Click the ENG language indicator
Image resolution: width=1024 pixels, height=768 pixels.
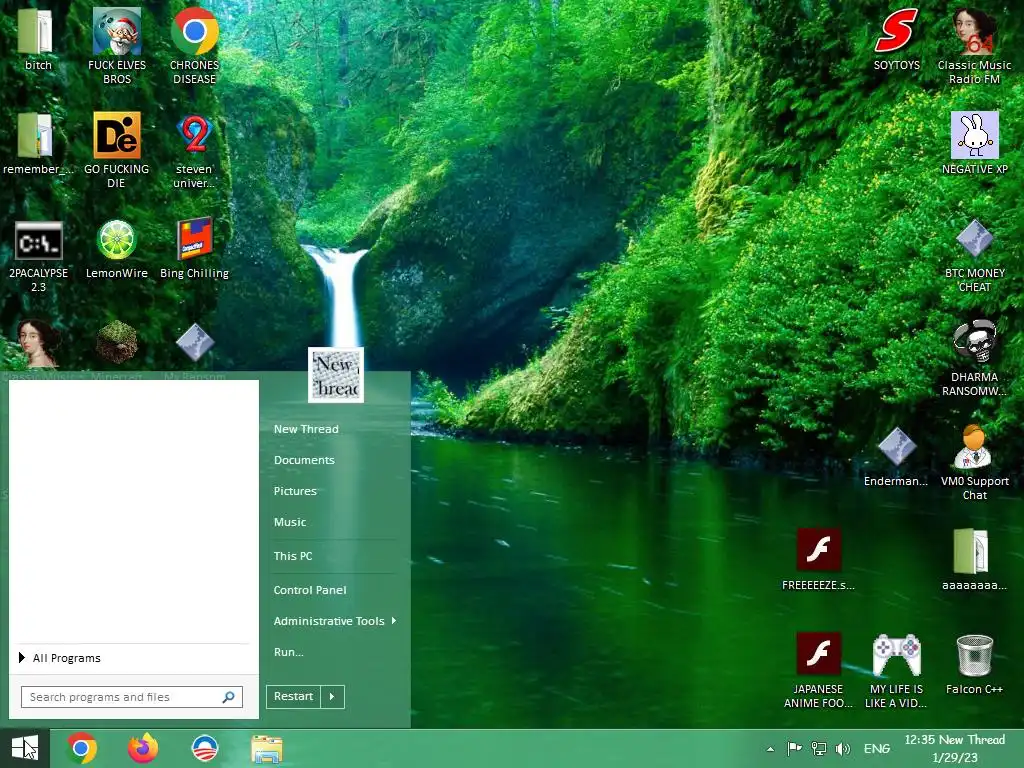pos(876,748)
